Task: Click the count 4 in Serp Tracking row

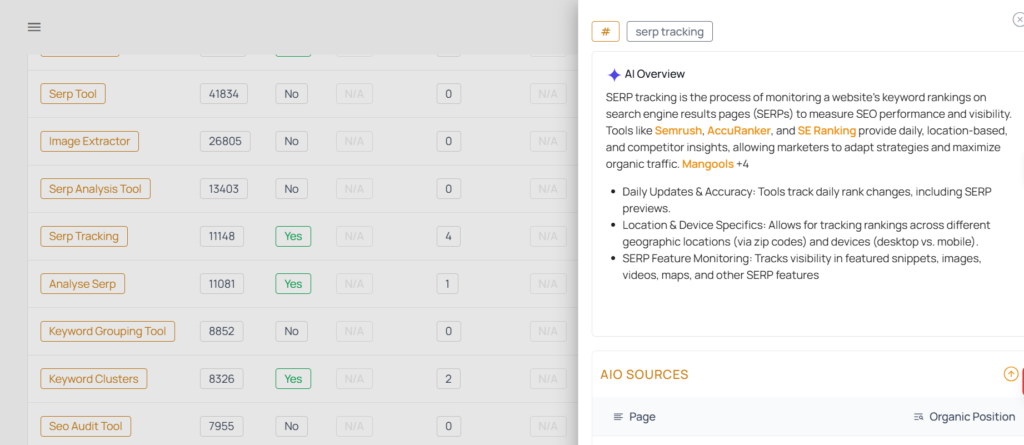Action: (x=449, y=237)
